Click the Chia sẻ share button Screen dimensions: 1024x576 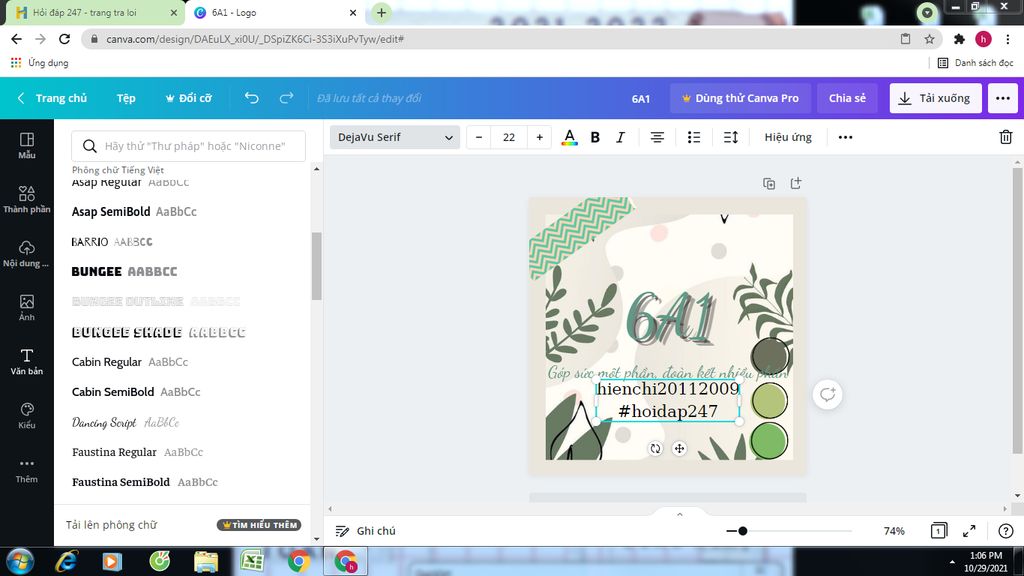(x=847, y=98)
